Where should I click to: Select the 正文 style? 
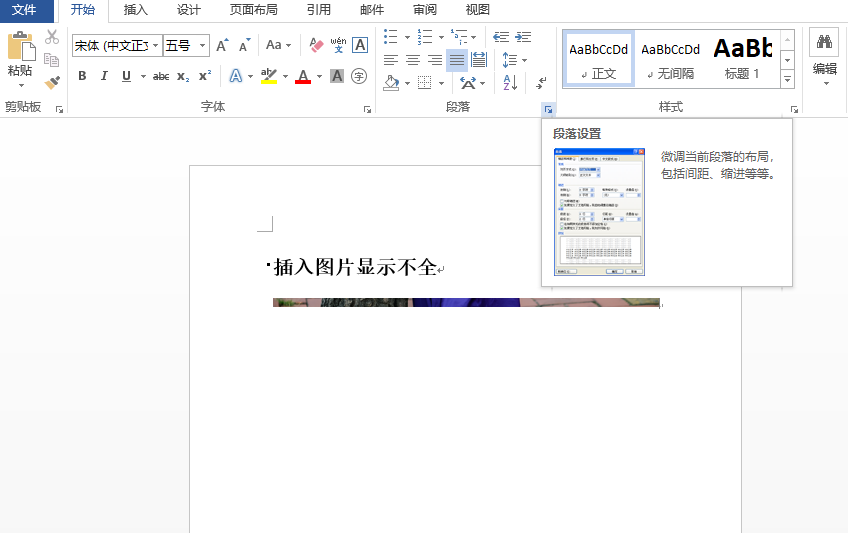click(599, 59)
